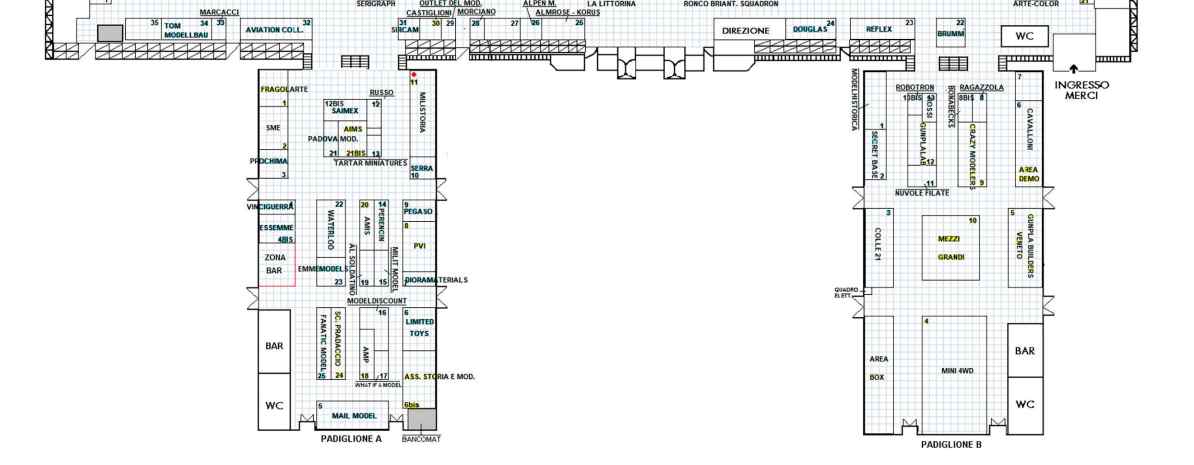
Task: Click the WC box near Ingresso Merci
Action: click(x=1025, y=35)
